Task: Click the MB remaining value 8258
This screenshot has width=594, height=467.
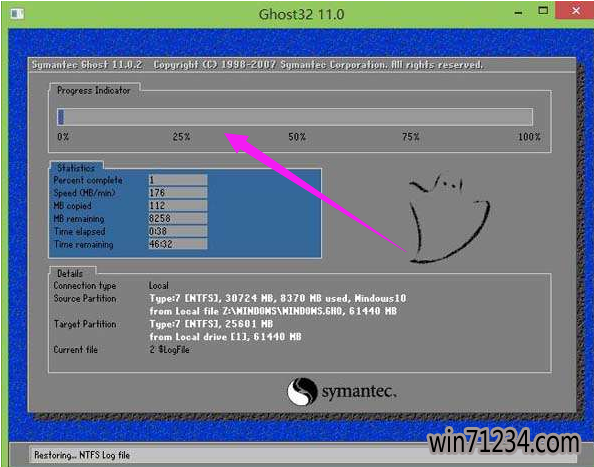Action: pyautogui.click(x=178, y=219)
